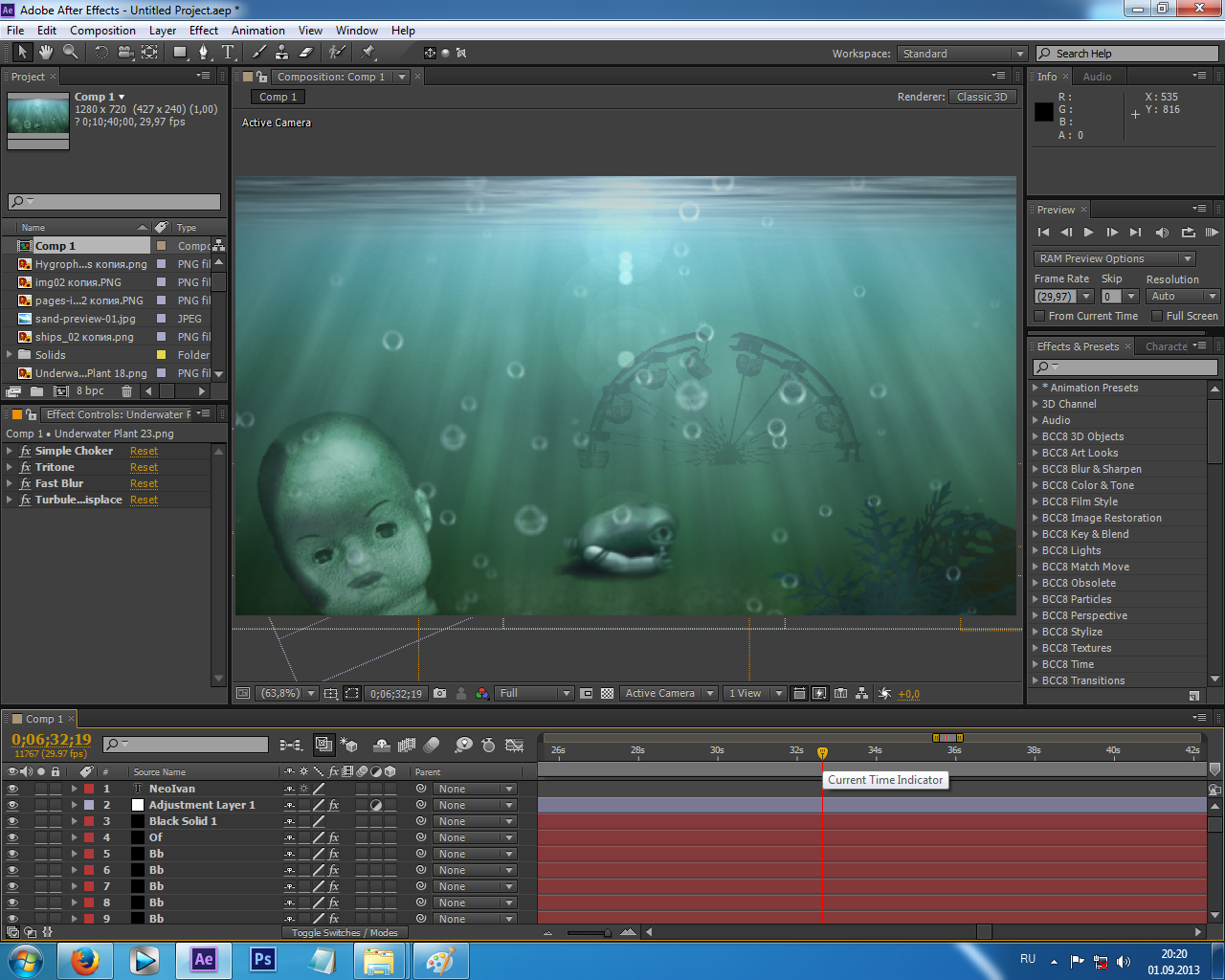Toggle the Simple Choker effect fx switch
Screen dimensions: 1225x980
[x=26, y=451]
